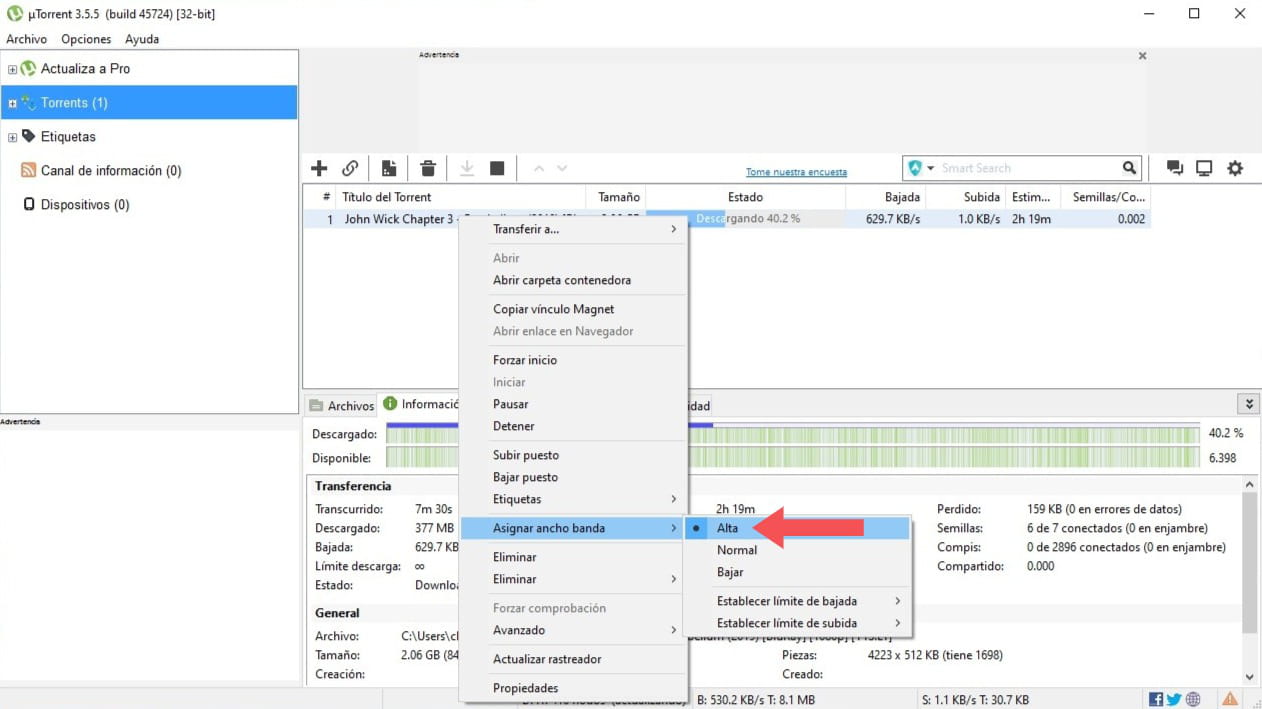Sort by Título del Torrent column header
1262x709 pixels.
[x=460, y=197]
